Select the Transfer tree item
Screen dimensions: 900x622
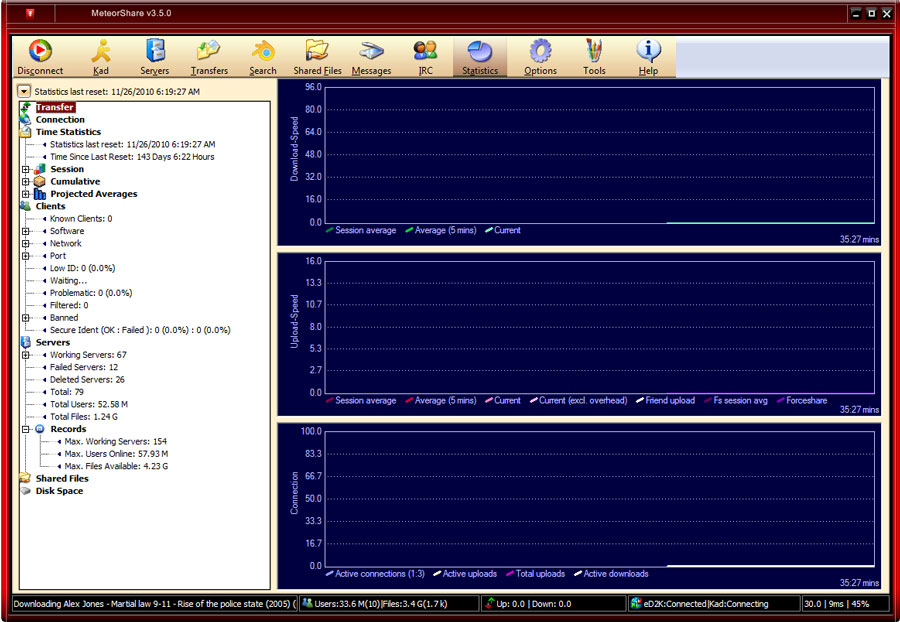[55, 107]
